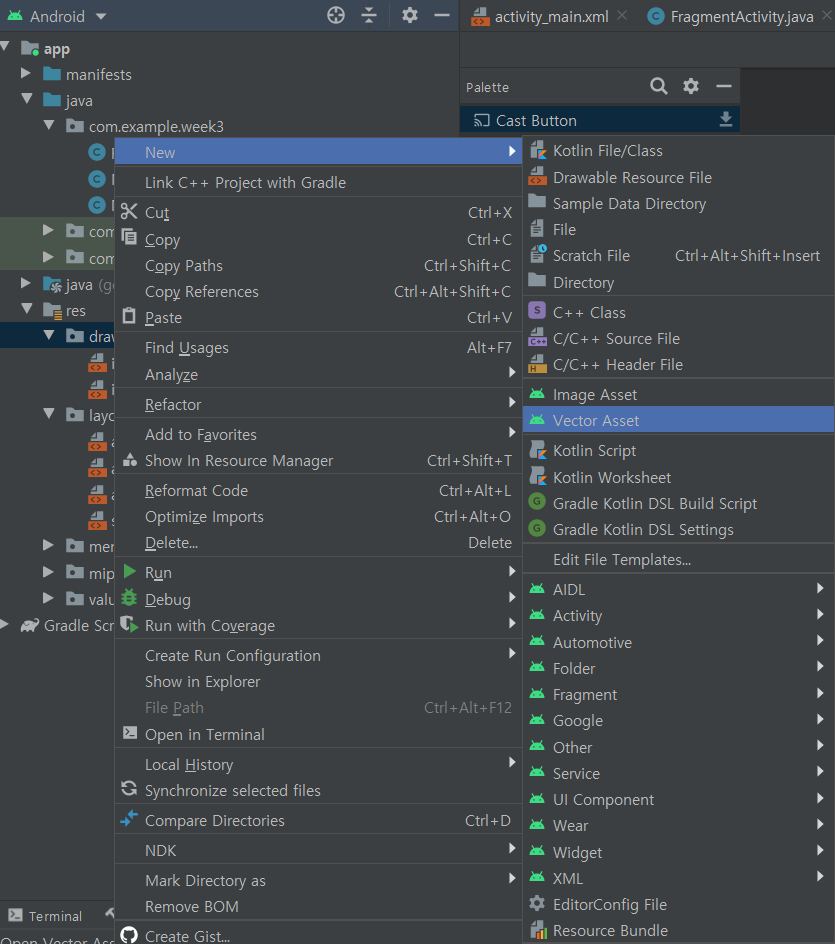Choose Delete... from the menu
Viewport: 835px width, 944px height.
click(318, 542)
